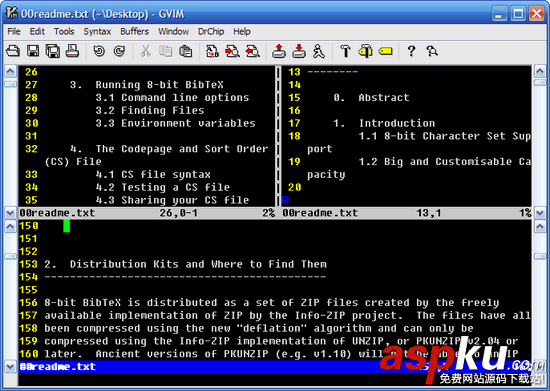Click the up arrow of the bottom pane's right scrollbar

(540, 227)
